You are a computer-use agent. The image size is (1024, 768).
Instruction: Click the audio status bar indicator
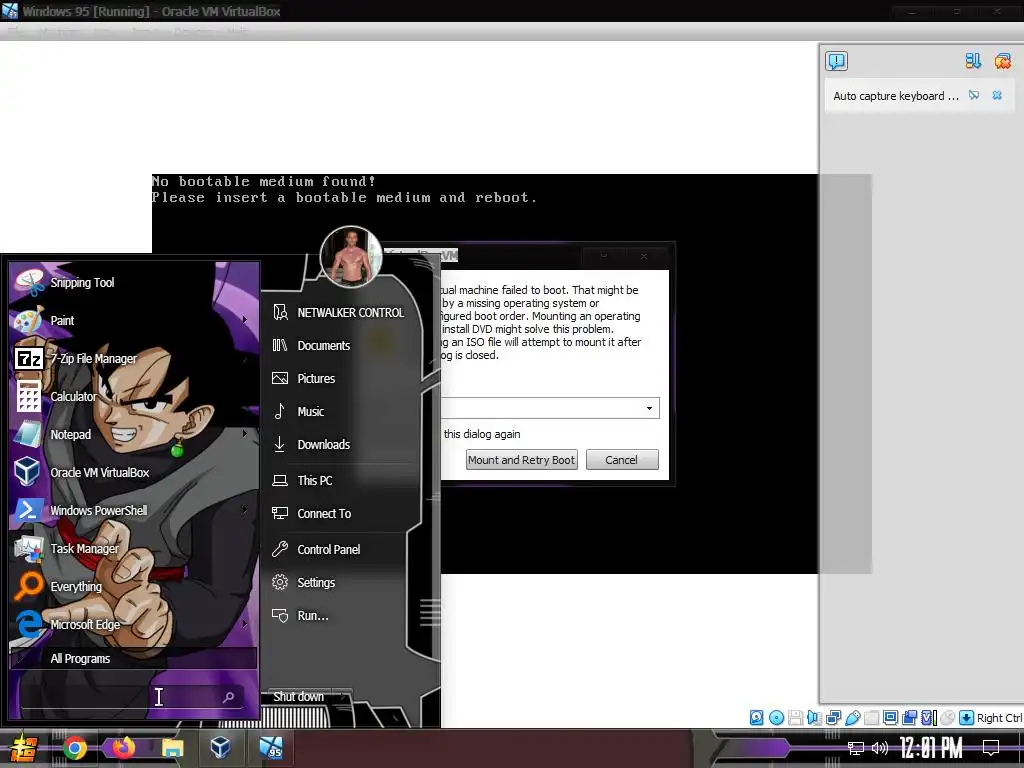[814, 718]
